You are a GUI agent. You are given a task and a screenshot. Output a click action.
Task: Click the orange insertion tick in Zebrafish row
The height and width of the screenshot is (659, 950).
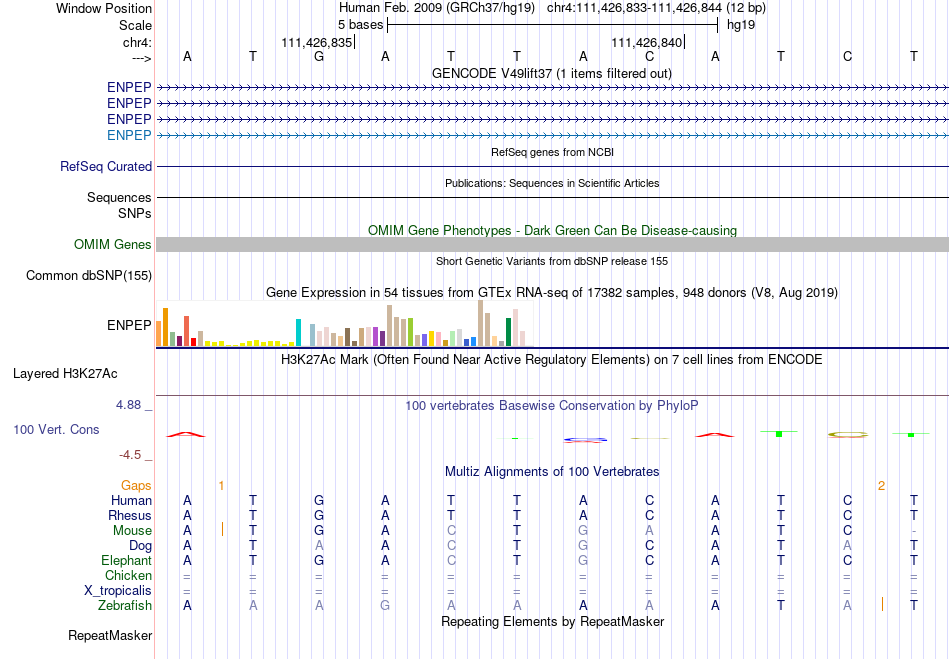pyautogui.click(x=882, y=604)
